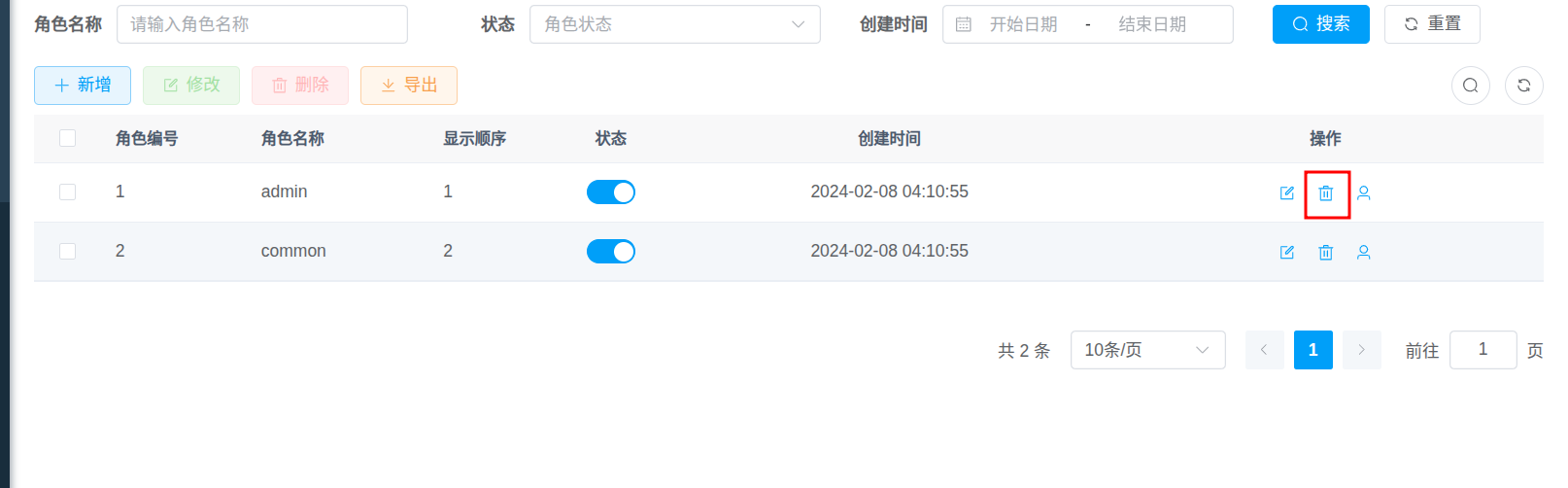Click the edit icon for admin role
The image size is (1568, 488).
(x=1287, y=193)
